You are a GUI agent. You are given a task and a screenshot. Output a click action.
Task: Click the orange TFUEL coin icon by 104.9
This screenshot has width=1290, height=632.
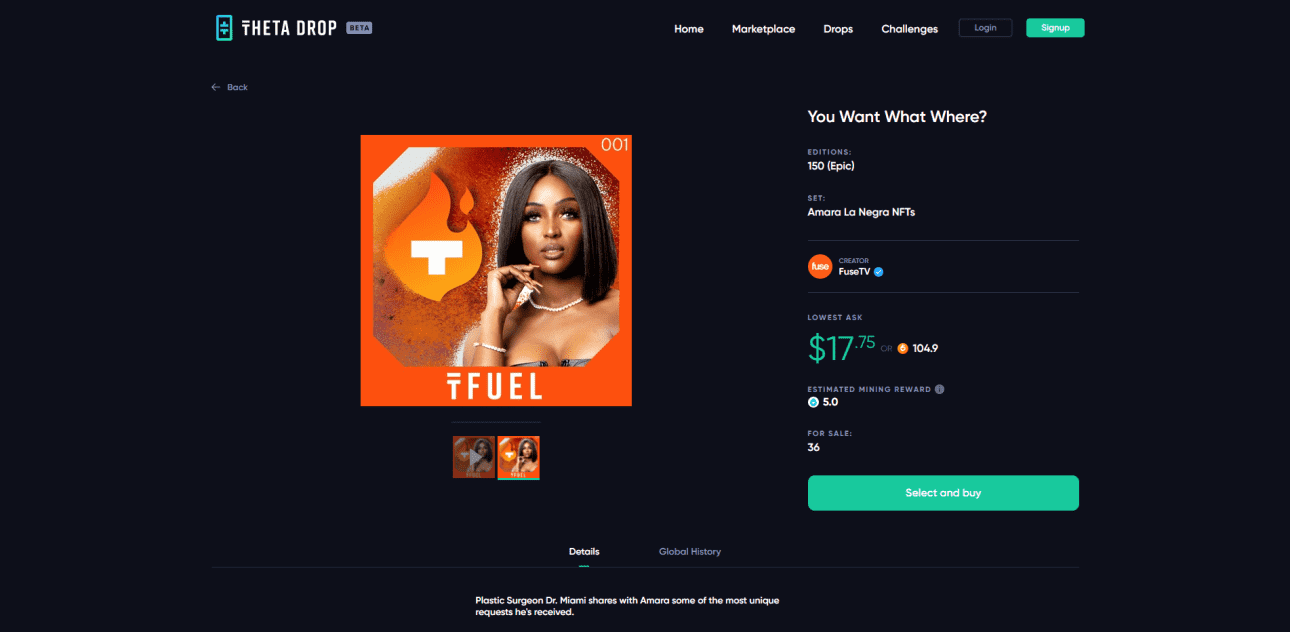(902, 348)
